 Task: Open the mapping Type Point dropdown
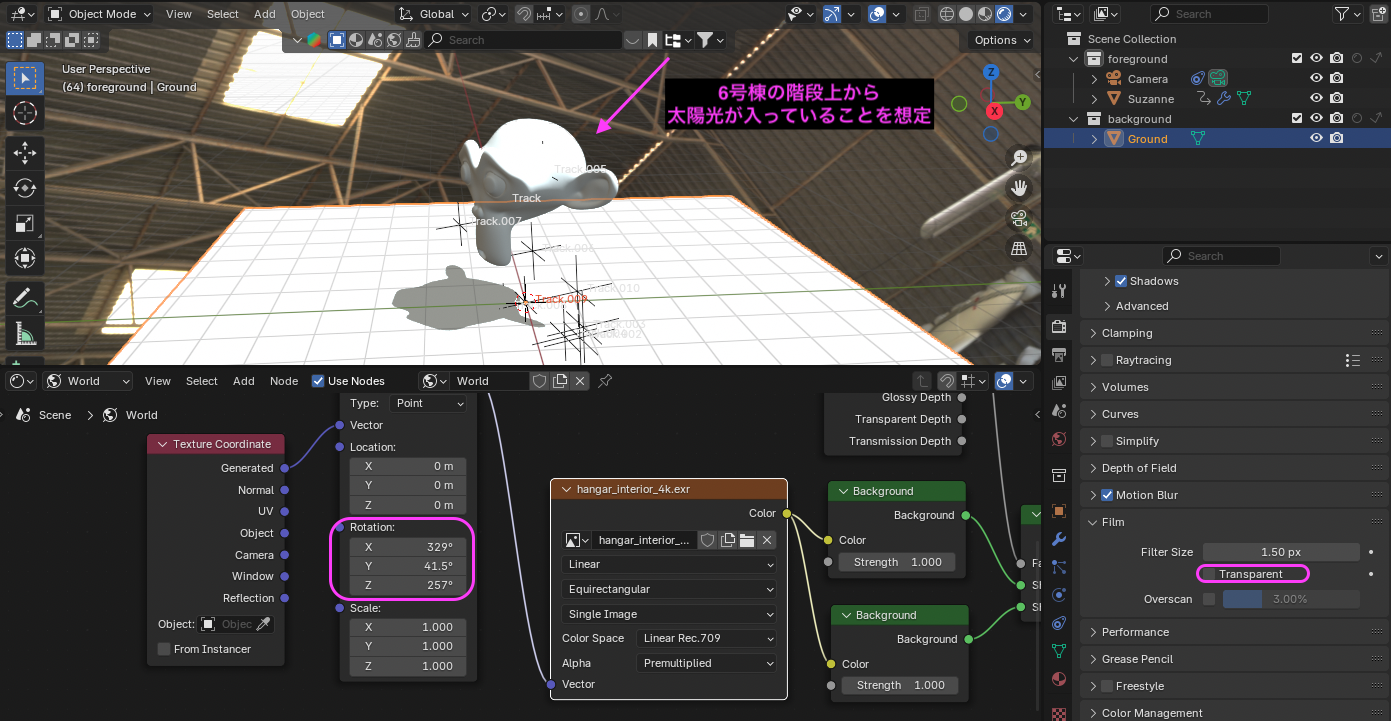pyautogui.click(x=430, y=403)
